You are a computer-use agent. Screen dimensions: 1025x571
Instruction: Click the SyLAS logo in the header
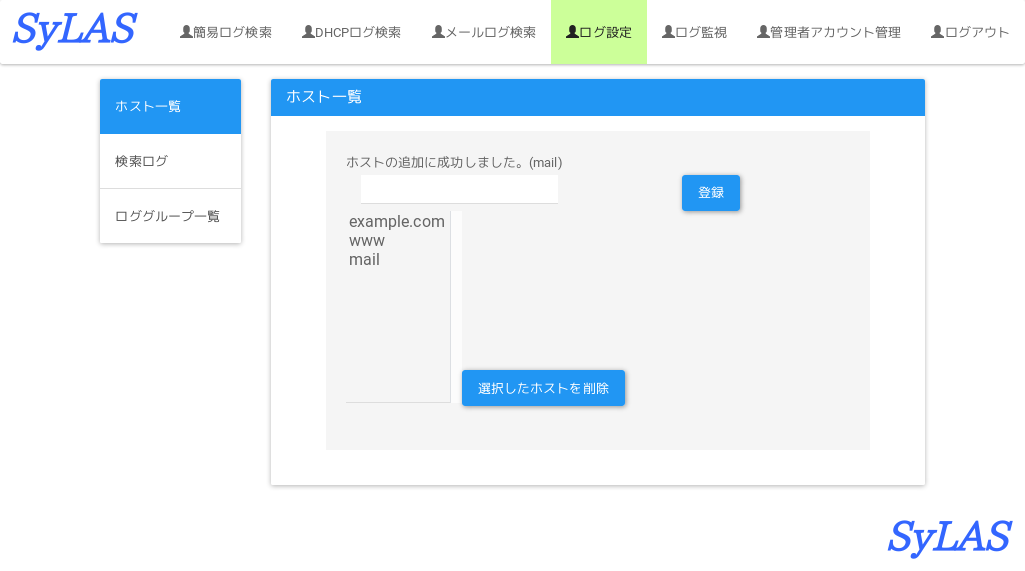point(75,31)
